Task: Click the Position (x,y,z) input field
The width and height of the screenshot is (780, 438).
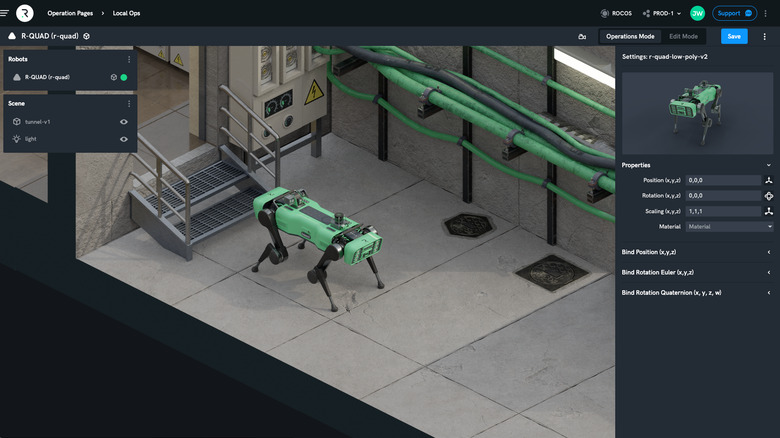Action: [722, 180]
